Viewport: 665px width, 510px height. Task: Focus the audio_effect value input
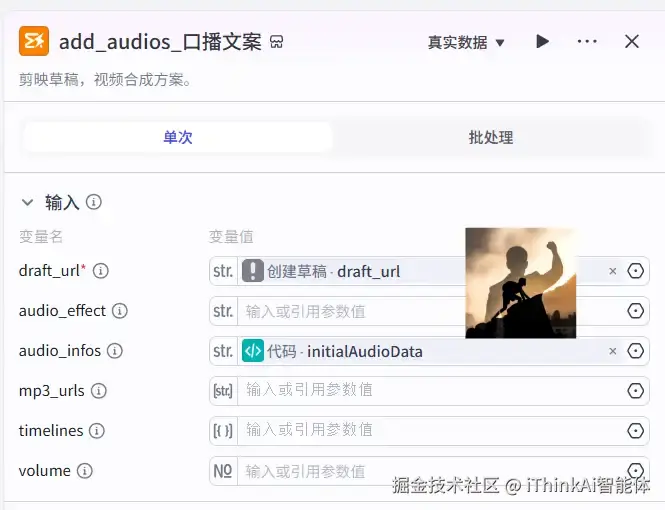(x=430, y=311)
